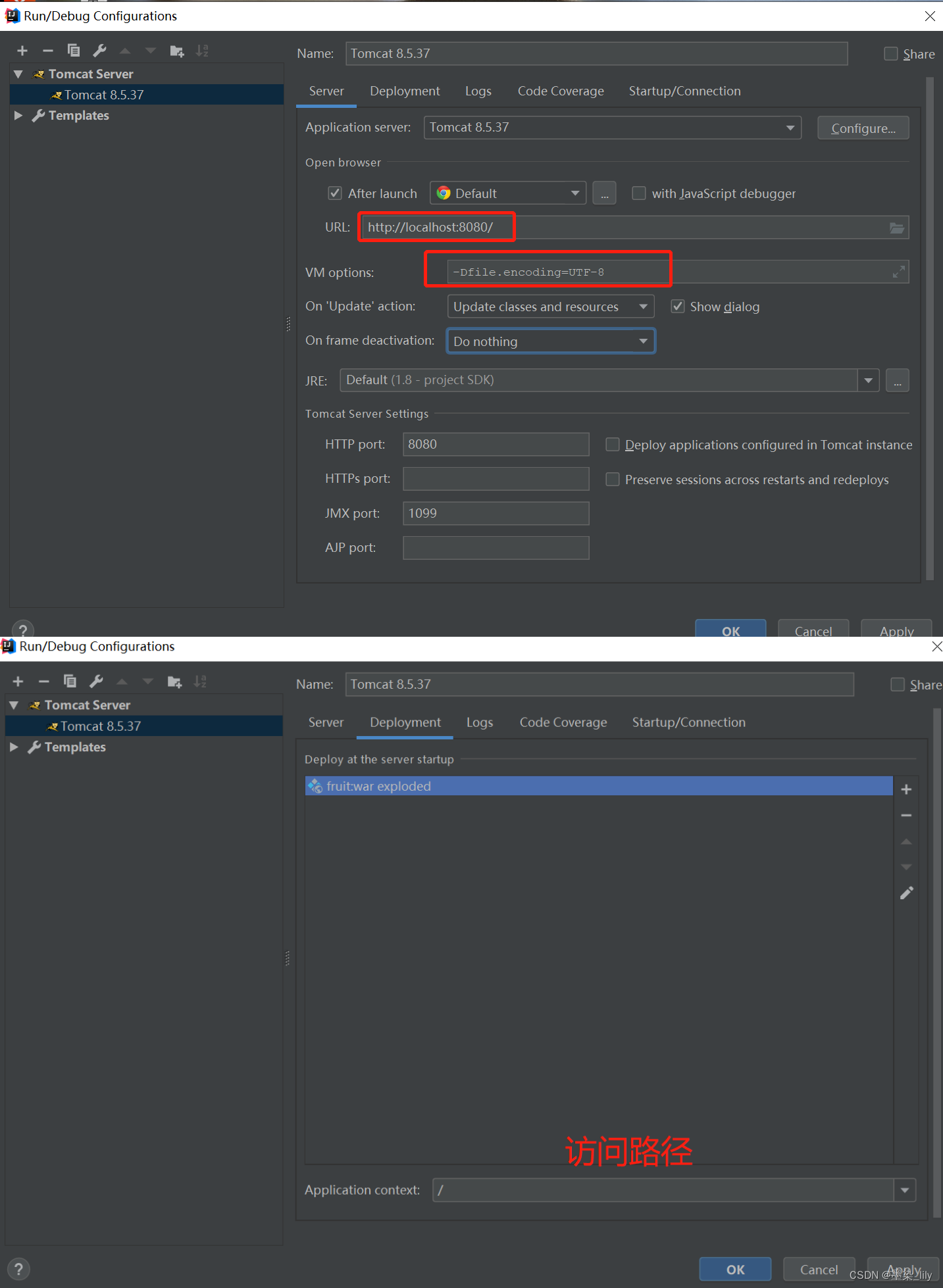Copy configuration icon in lower dialog toolbar
This screenshot has width=943, height=1288.
[70, 681]
